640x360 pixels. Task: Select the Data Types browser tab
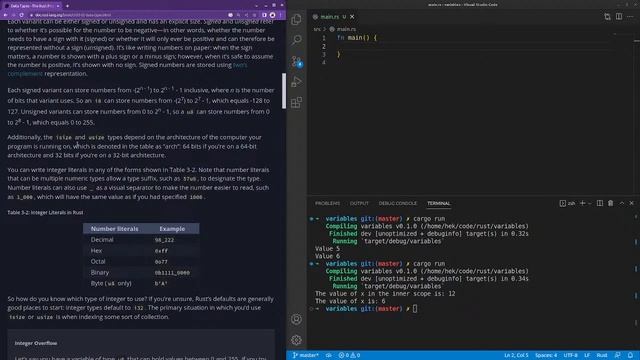pyautogui.click(x=32, y=6)
